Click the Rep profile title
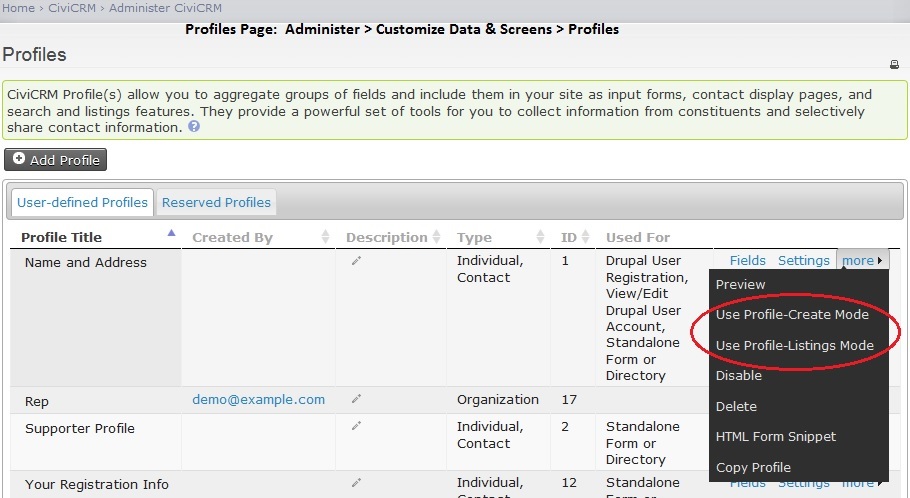The image size is (910, 498). 37,402
